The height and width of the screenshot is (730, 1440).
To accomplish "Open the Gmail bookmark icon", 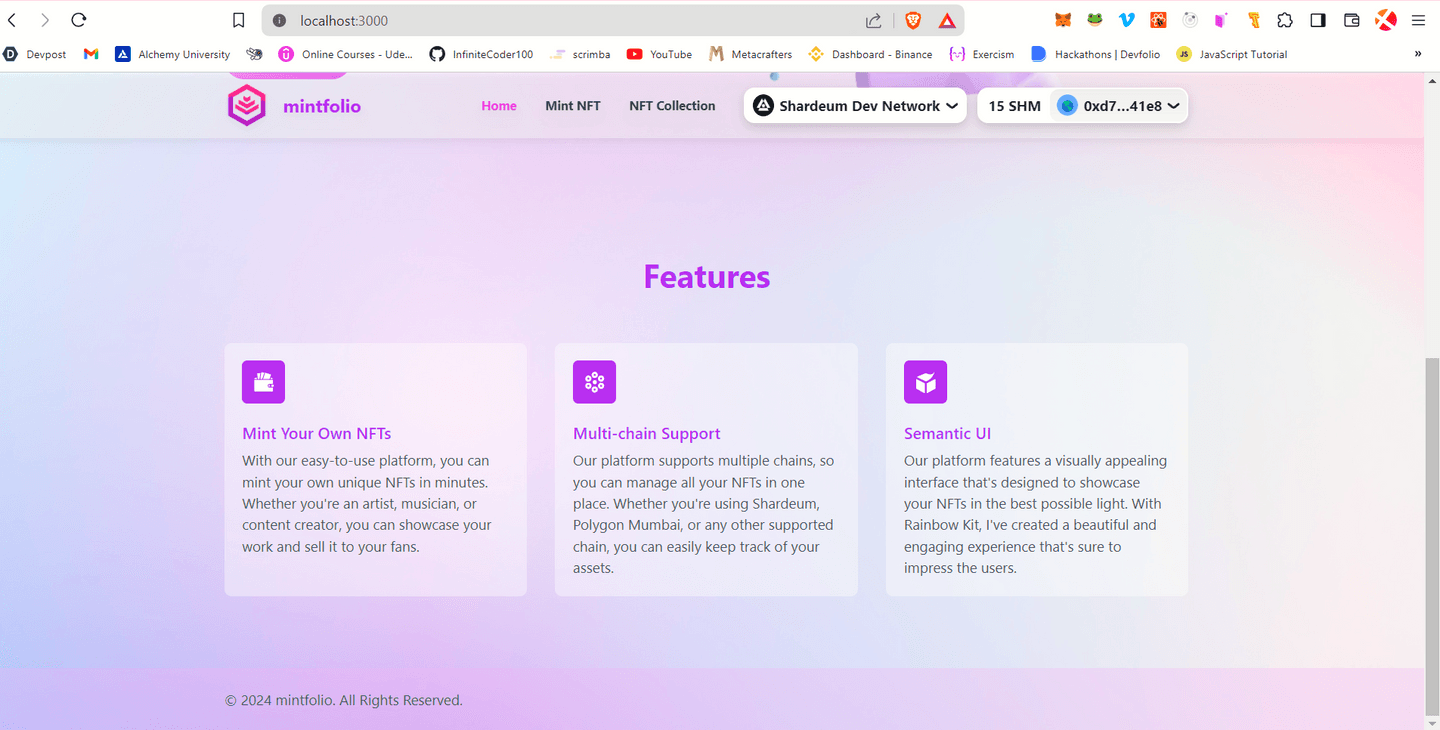I will (91, 54).
